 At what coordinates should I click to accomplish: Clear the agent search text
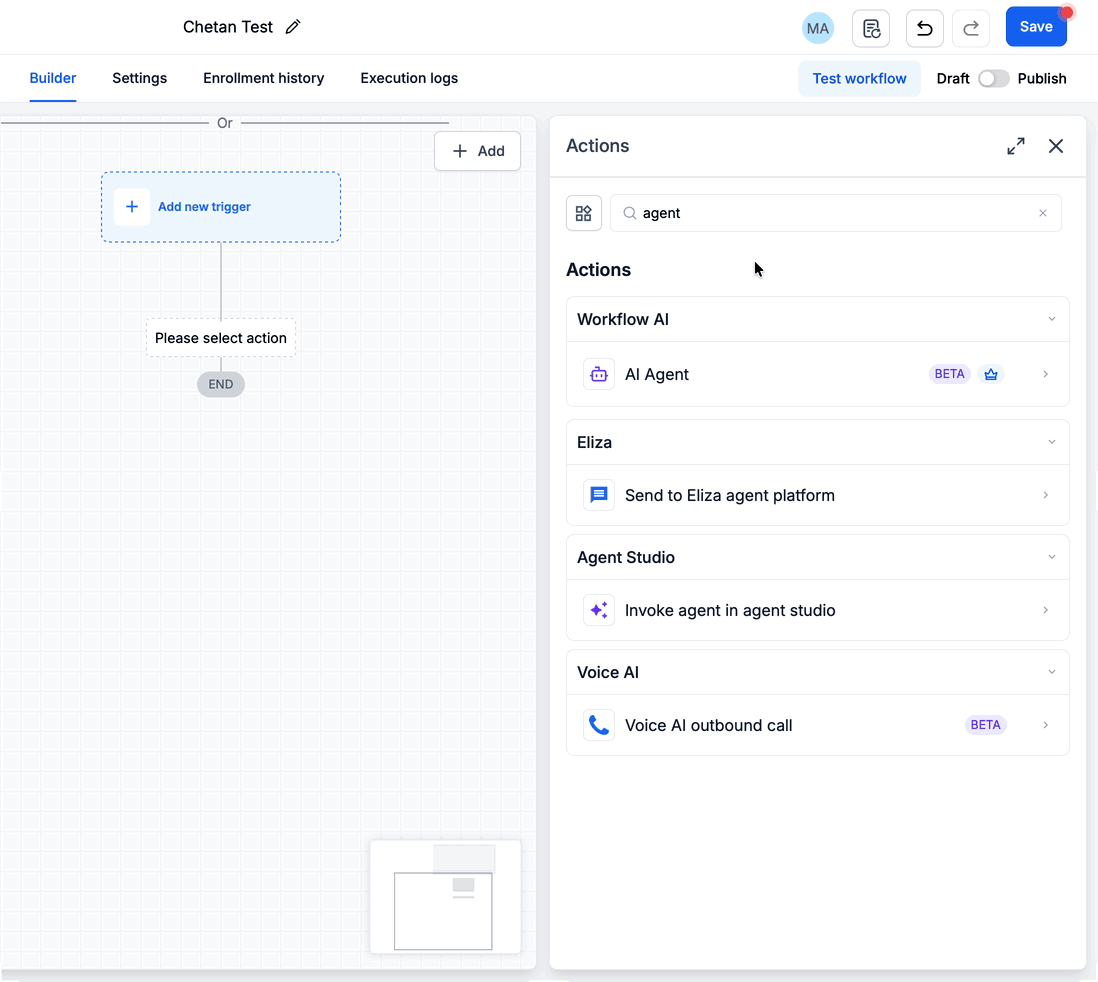tap(1043, 213)
